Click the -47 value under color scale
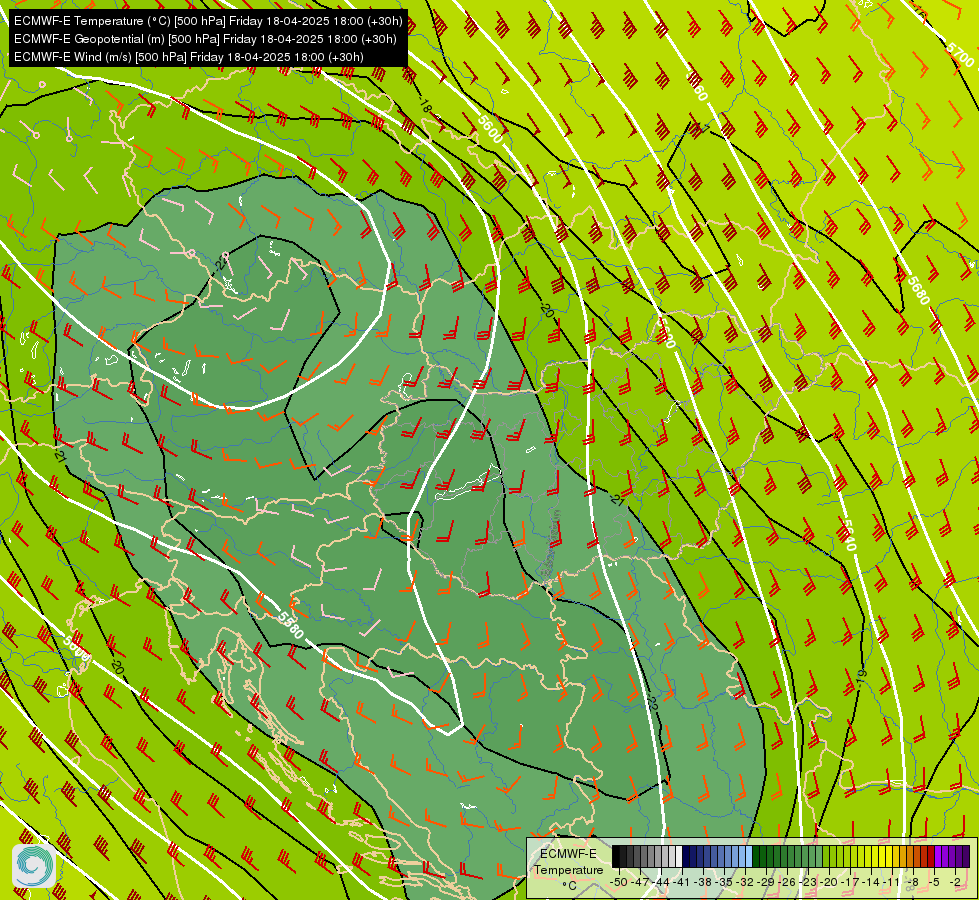979x900 pixels. coord(641,882)
